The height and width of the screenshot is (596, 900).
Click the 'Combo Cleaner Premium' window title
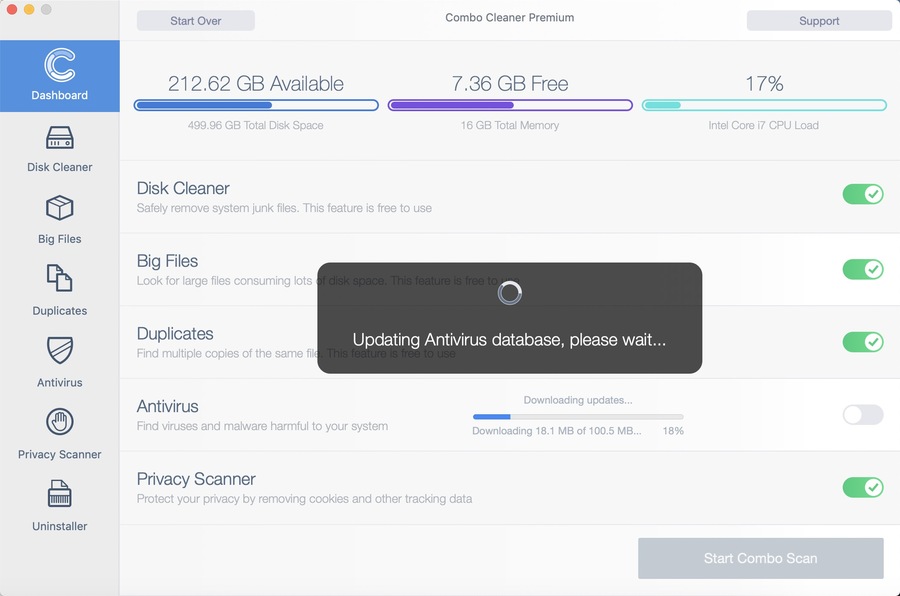coord(510,18)
